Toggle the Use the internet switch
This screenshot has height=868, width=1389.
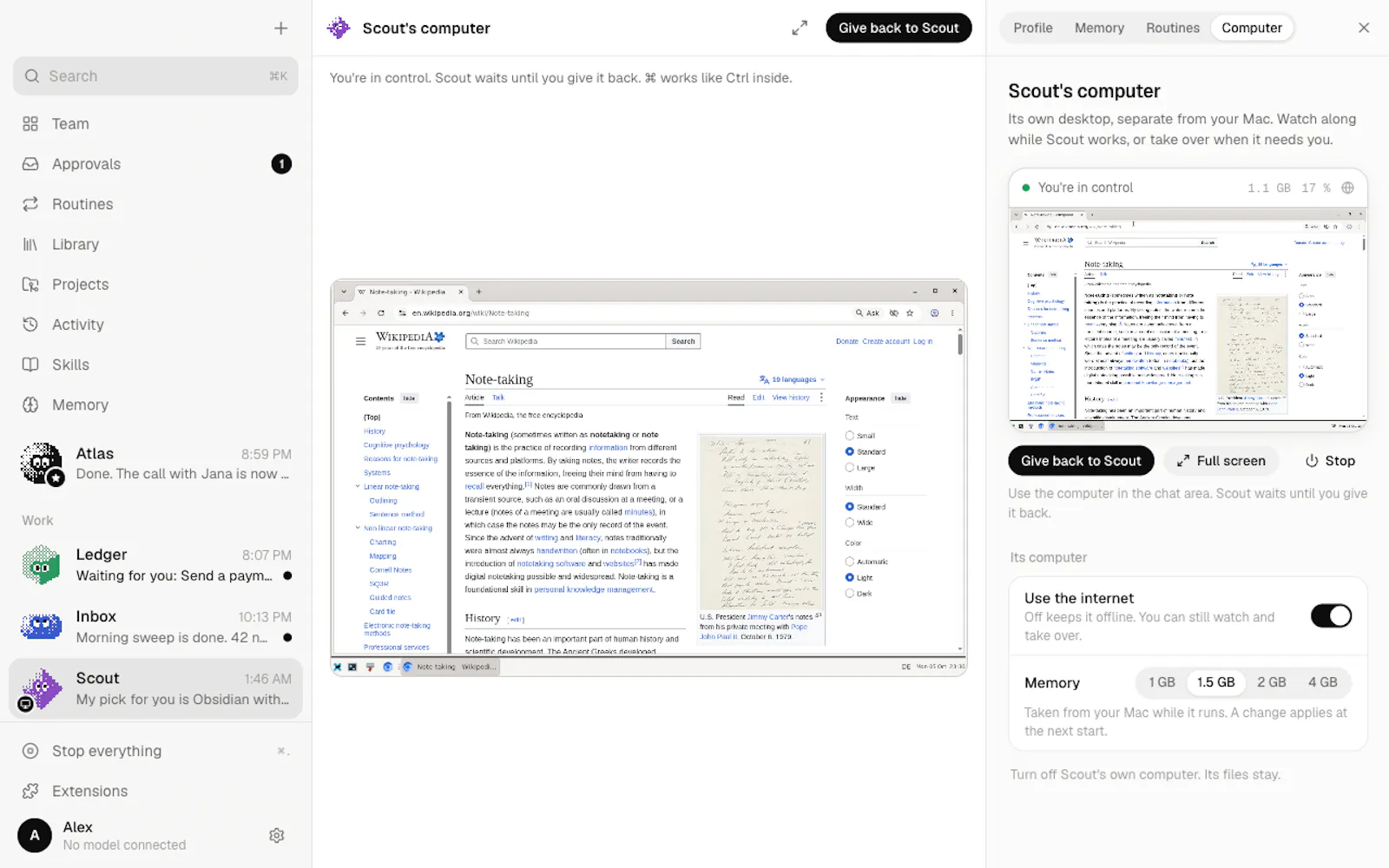(1331, 616)
